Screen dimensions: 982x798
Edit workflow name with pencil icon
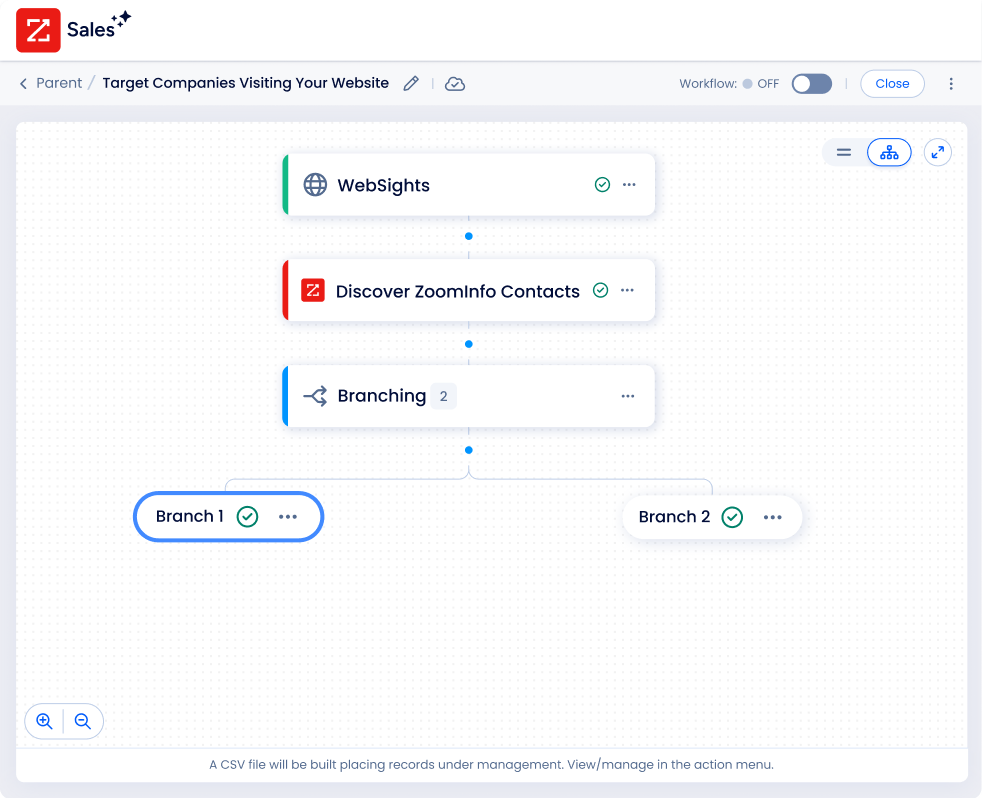click(411, 83)
